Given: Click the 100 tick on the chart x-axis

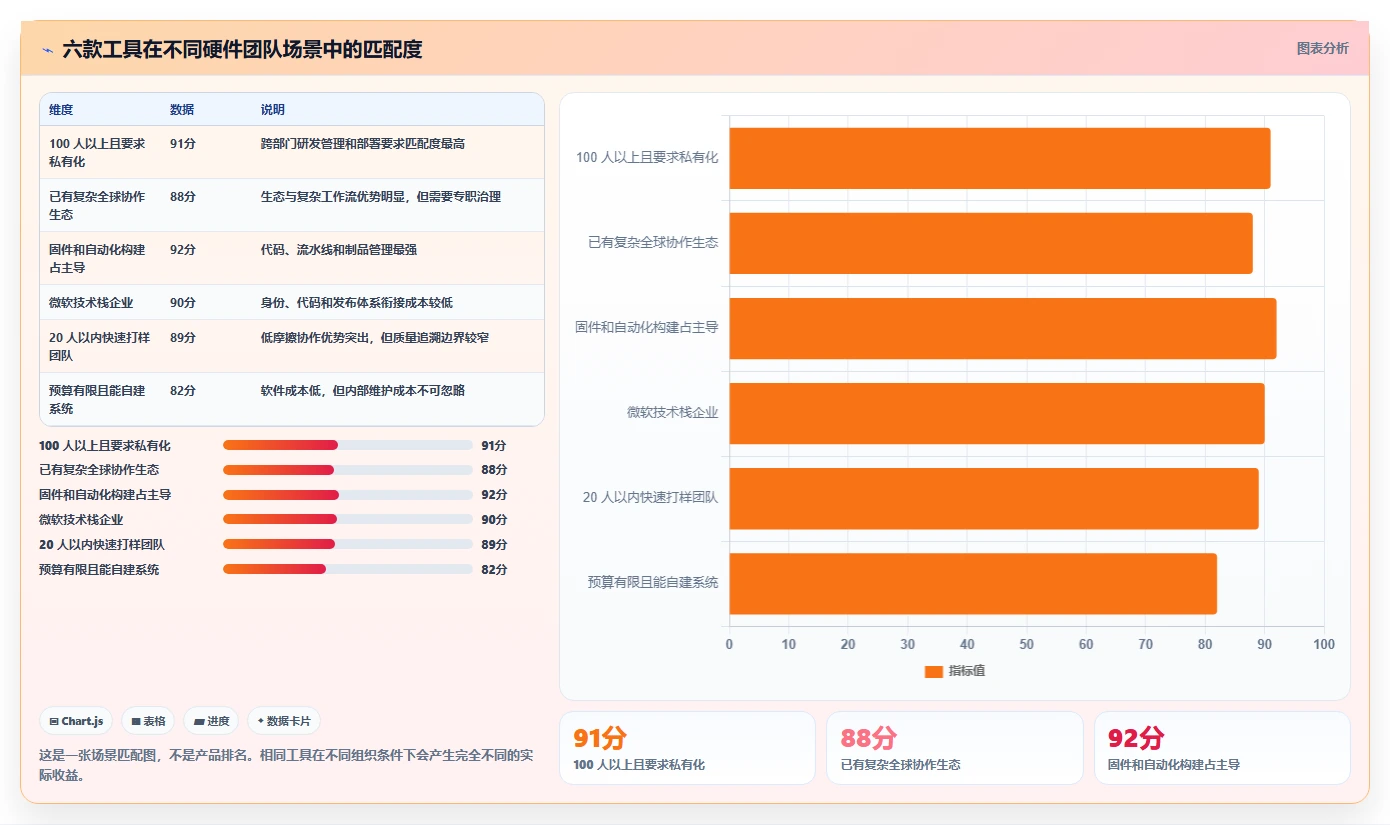Looking at the screenshot, I should (1323, 644).
